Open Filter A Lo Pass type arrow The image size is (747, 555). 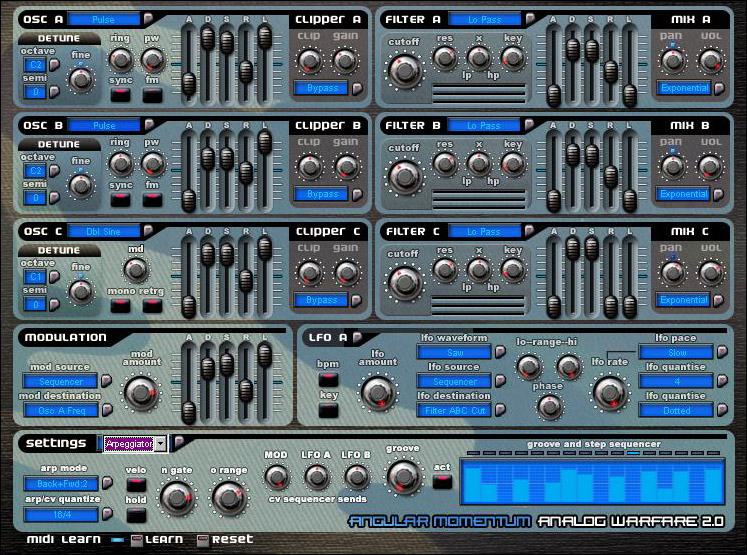coord(530,19)
